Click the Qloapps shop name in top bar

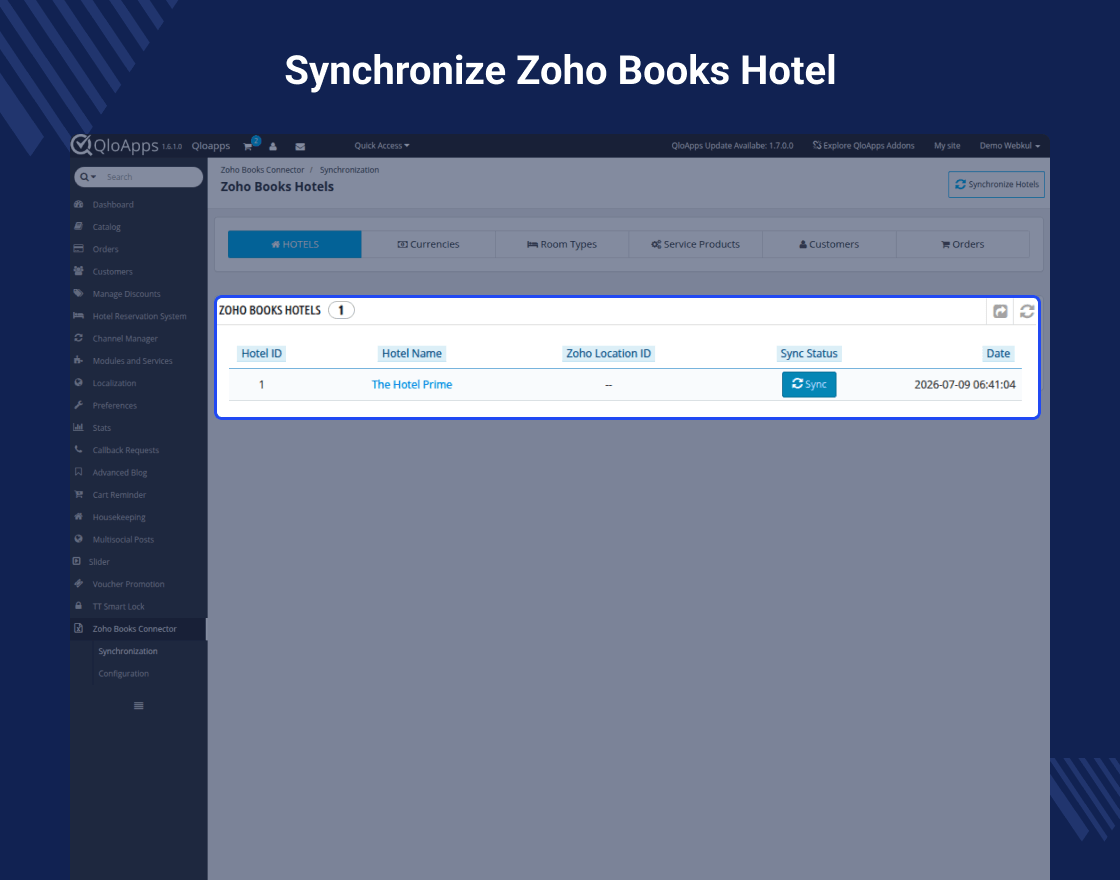[x=211, y=146]
